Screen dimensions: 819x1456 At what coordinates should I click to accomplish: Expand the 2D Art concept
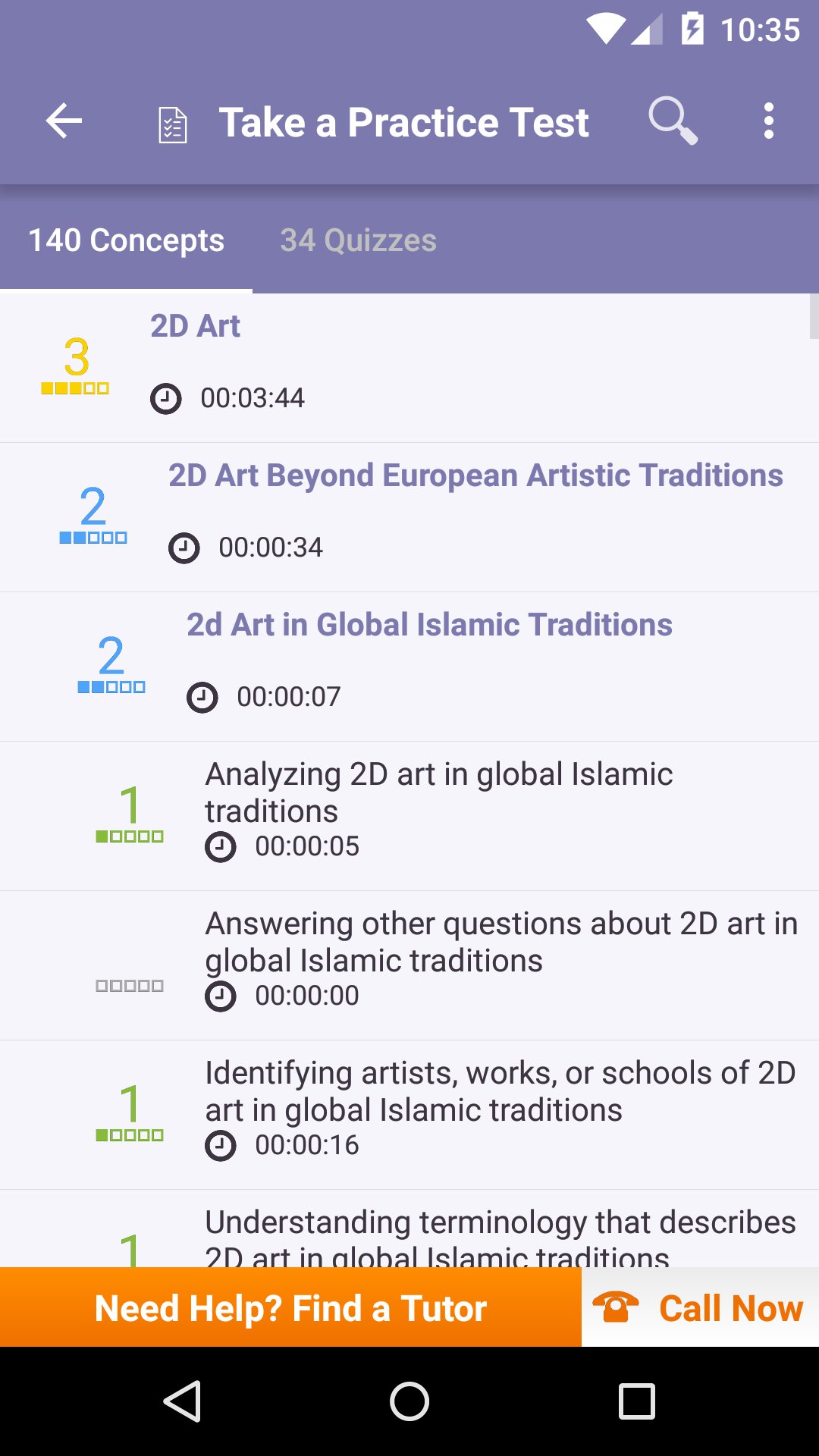[195, 326]
